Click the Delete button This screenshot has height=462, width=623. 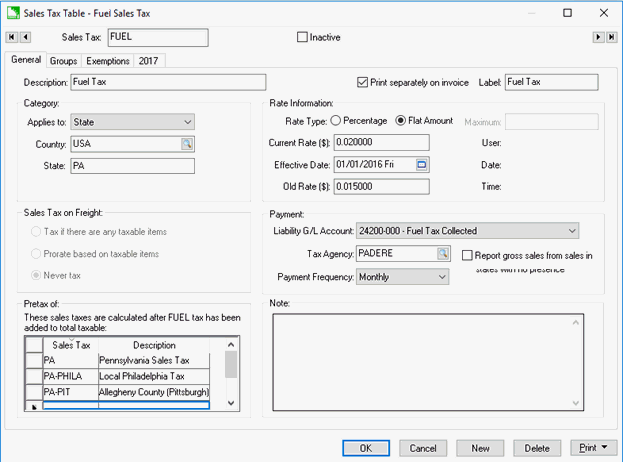click(x=537, y=448)
